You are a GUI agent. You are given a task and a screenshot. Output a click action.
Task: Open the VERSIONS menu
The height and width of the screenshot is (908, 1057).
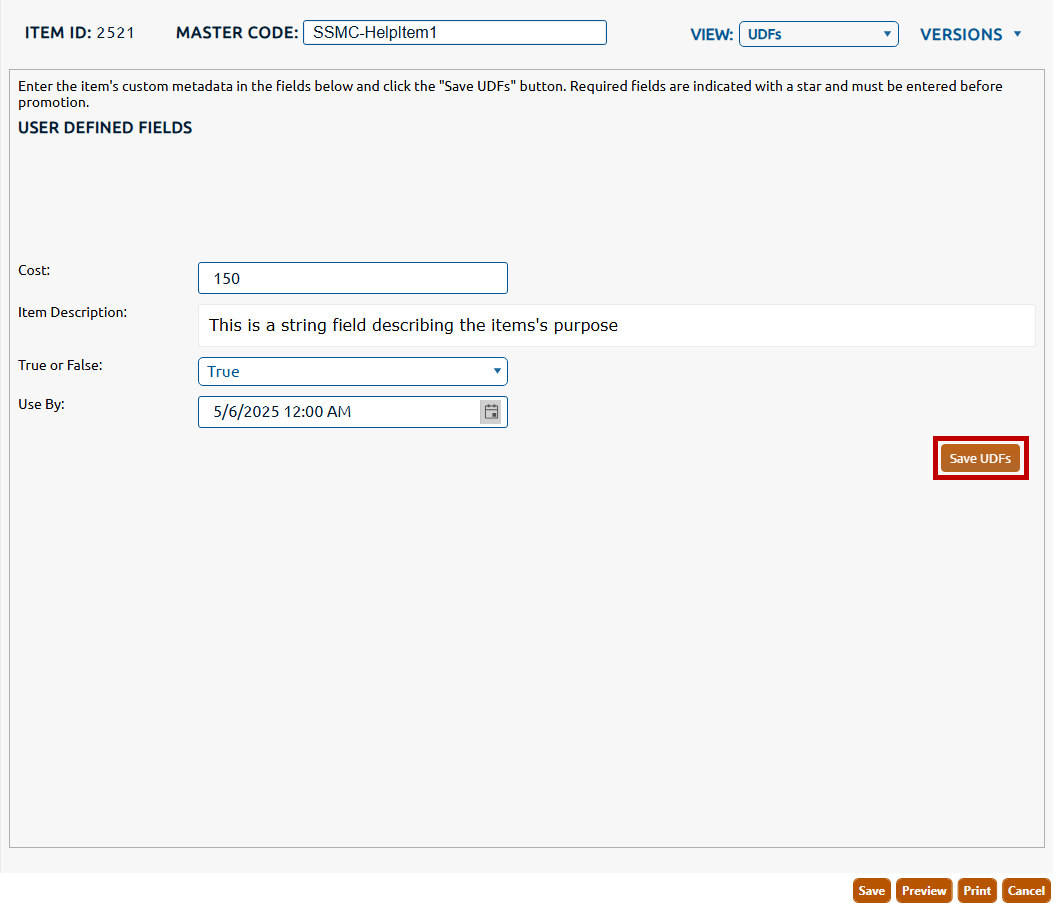pos(970,34)
